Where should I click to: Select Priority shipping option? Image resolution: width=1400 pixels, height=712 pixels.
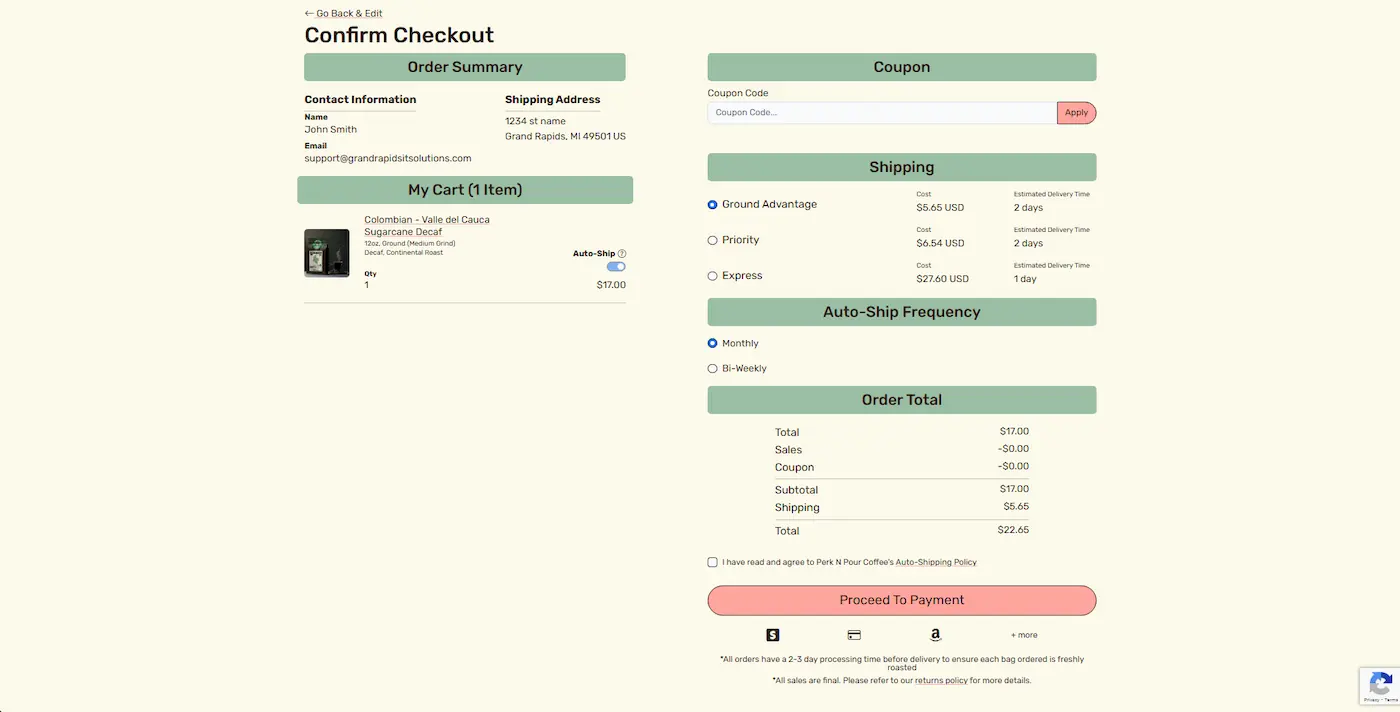click(x=713, y=240)
